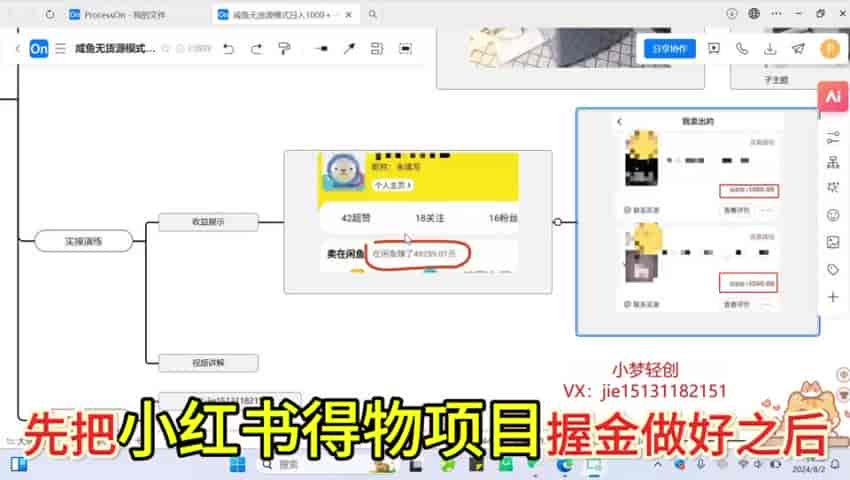Image resolution: width=850 pixels, height=480 pixels.
Task: Click the globe icon in the browser title bar
Action: 754,14
